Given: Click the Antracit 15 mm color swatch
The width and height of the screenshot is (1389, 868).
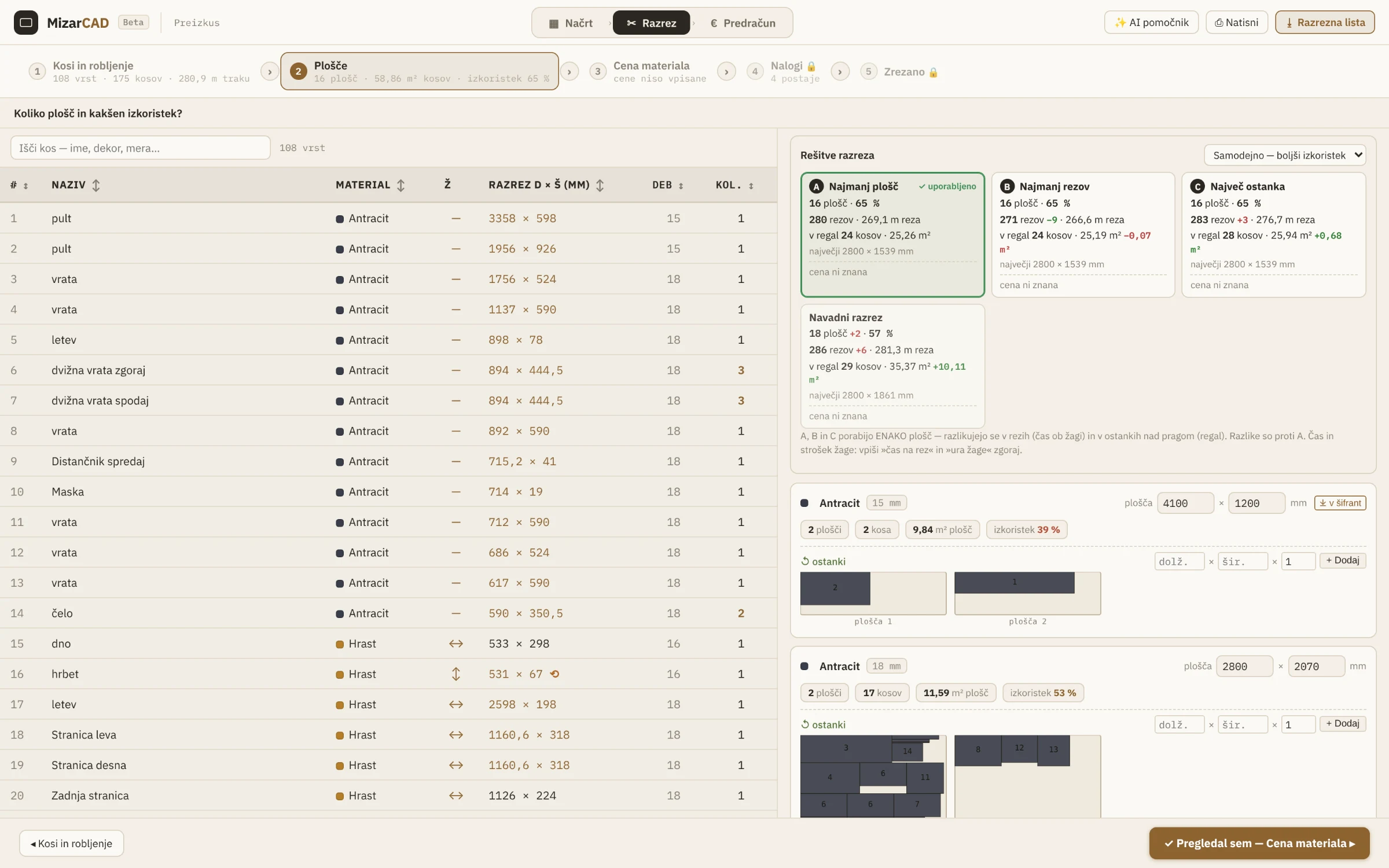Looking at the screenshot, I should point(804,503).
